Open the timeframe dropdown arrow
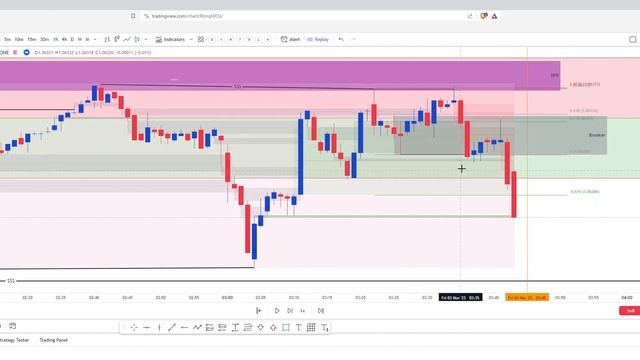 (95, 40)
